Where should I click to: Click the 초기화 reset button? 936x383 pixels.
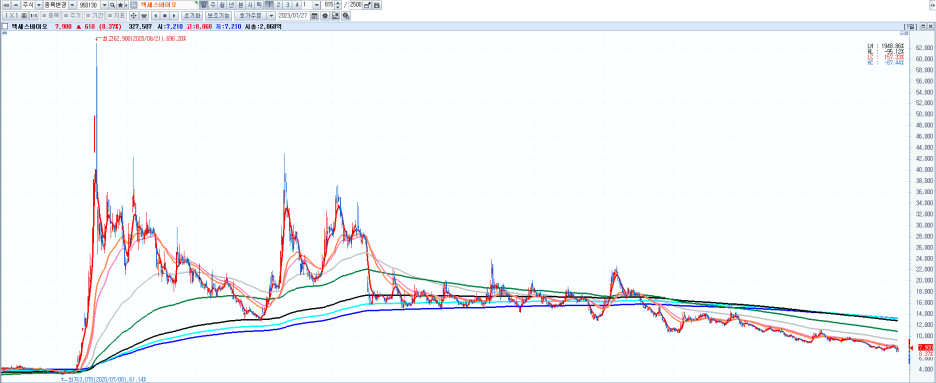192,16
